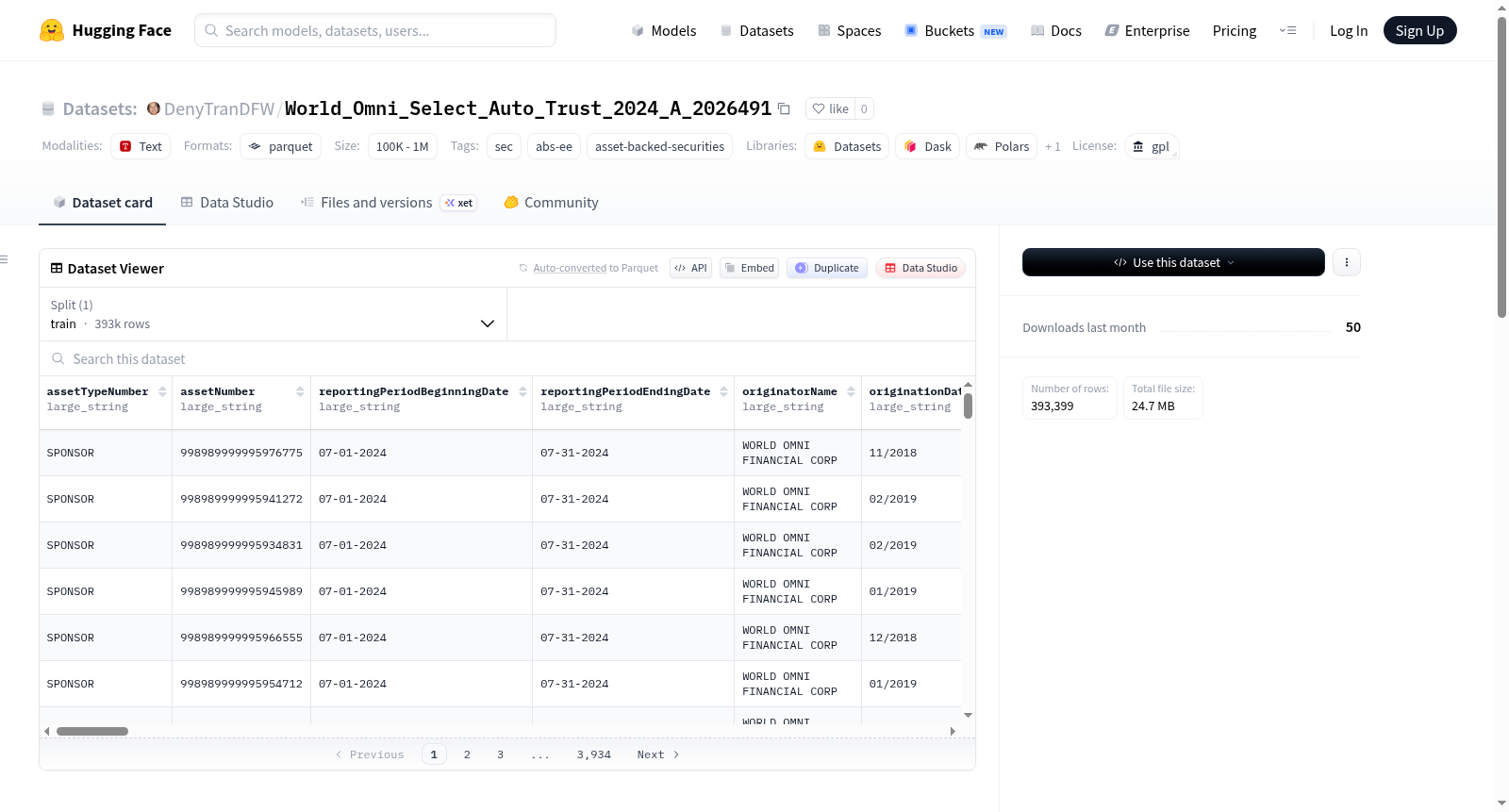Click the page's main vertical scrollbar
1509x812 pixels.
tap(1501, 167)
